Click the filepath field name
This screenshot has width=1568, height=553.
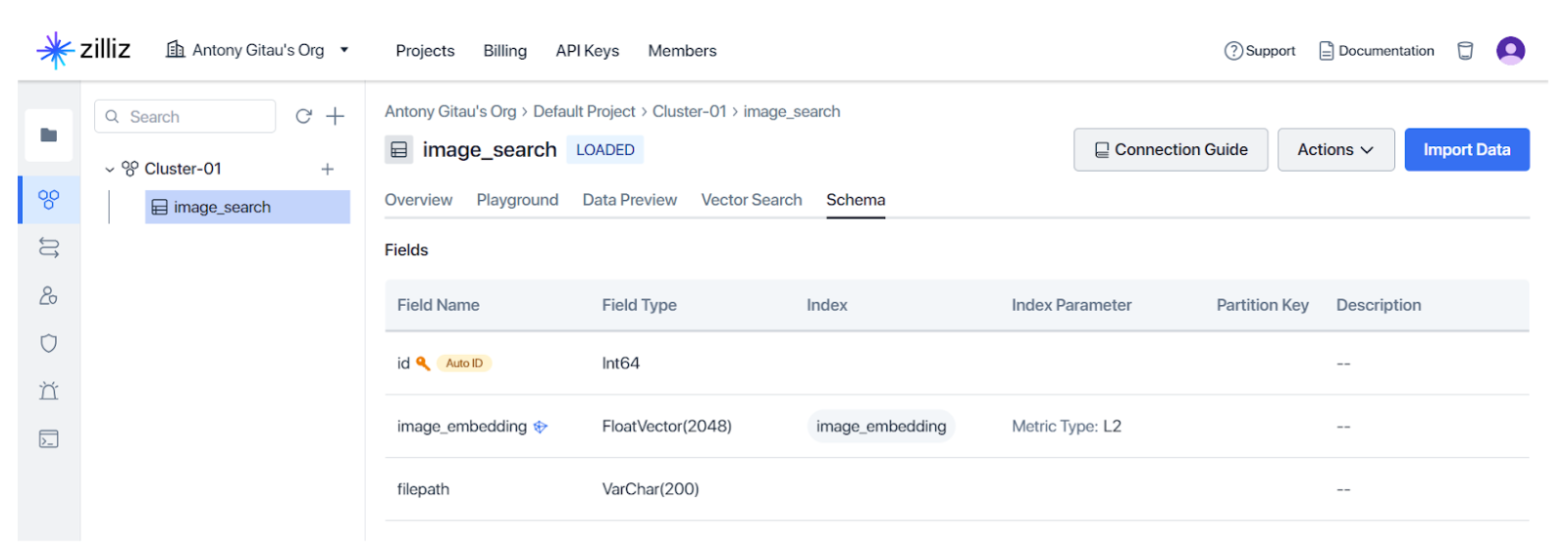(x=423, y=489)
